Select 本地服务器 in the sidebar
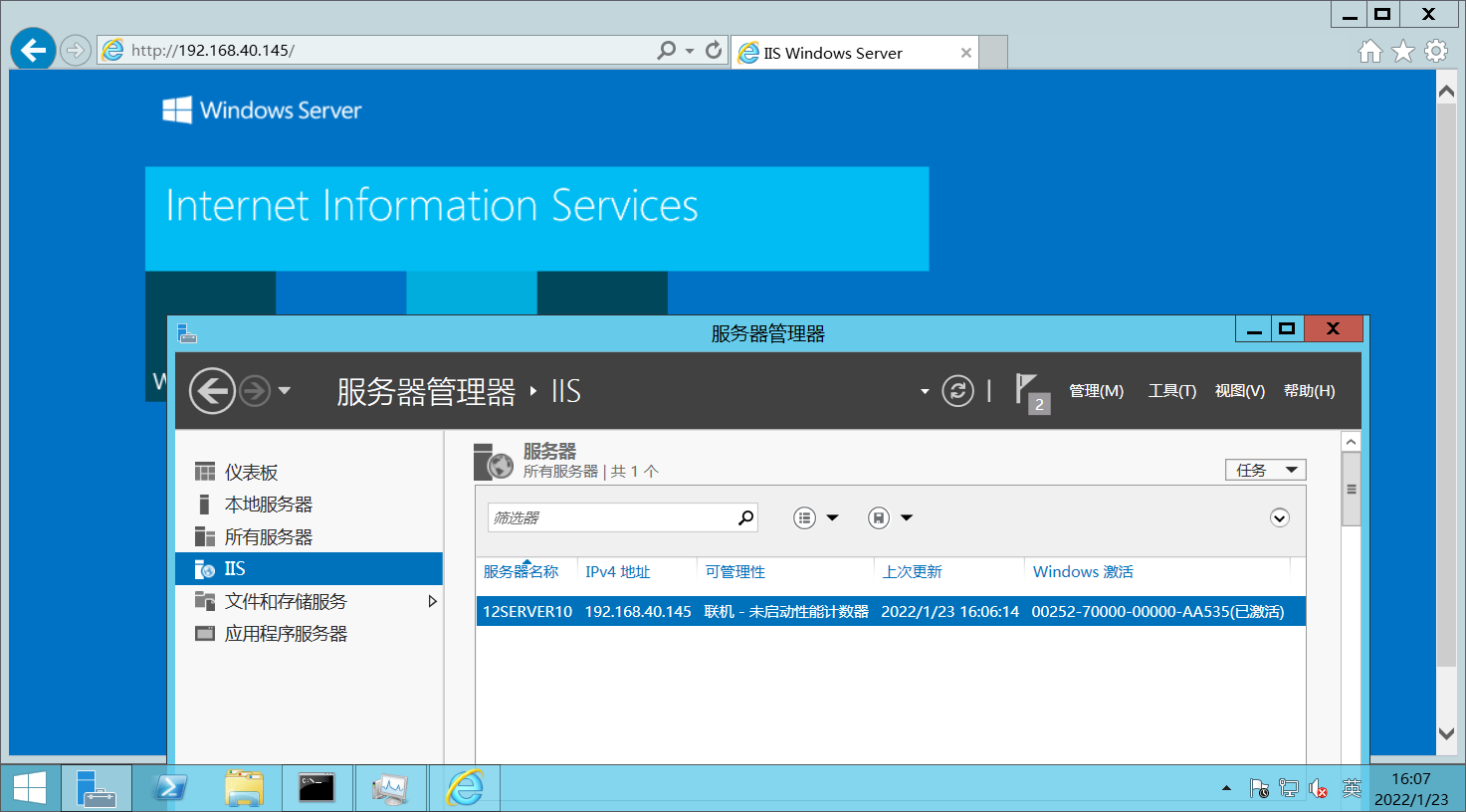This screenshot has height=812, width=1466. click(x=310, y=505)
